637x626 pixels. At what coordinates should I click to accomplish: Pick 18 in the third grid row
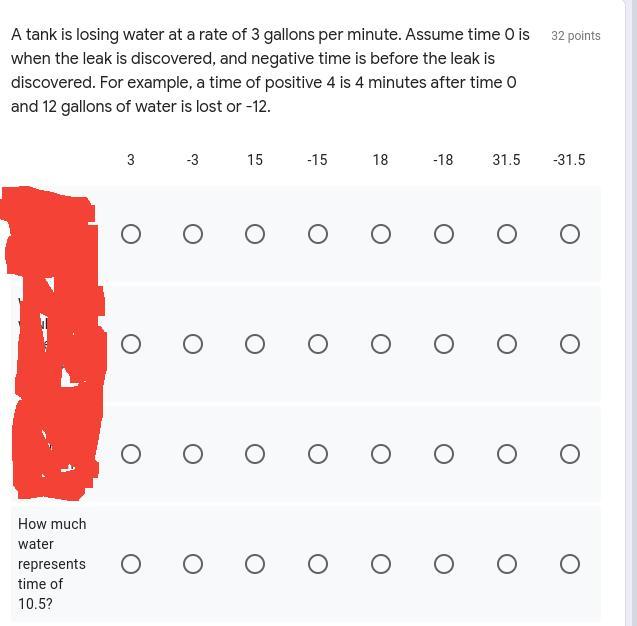pos(381,454)
